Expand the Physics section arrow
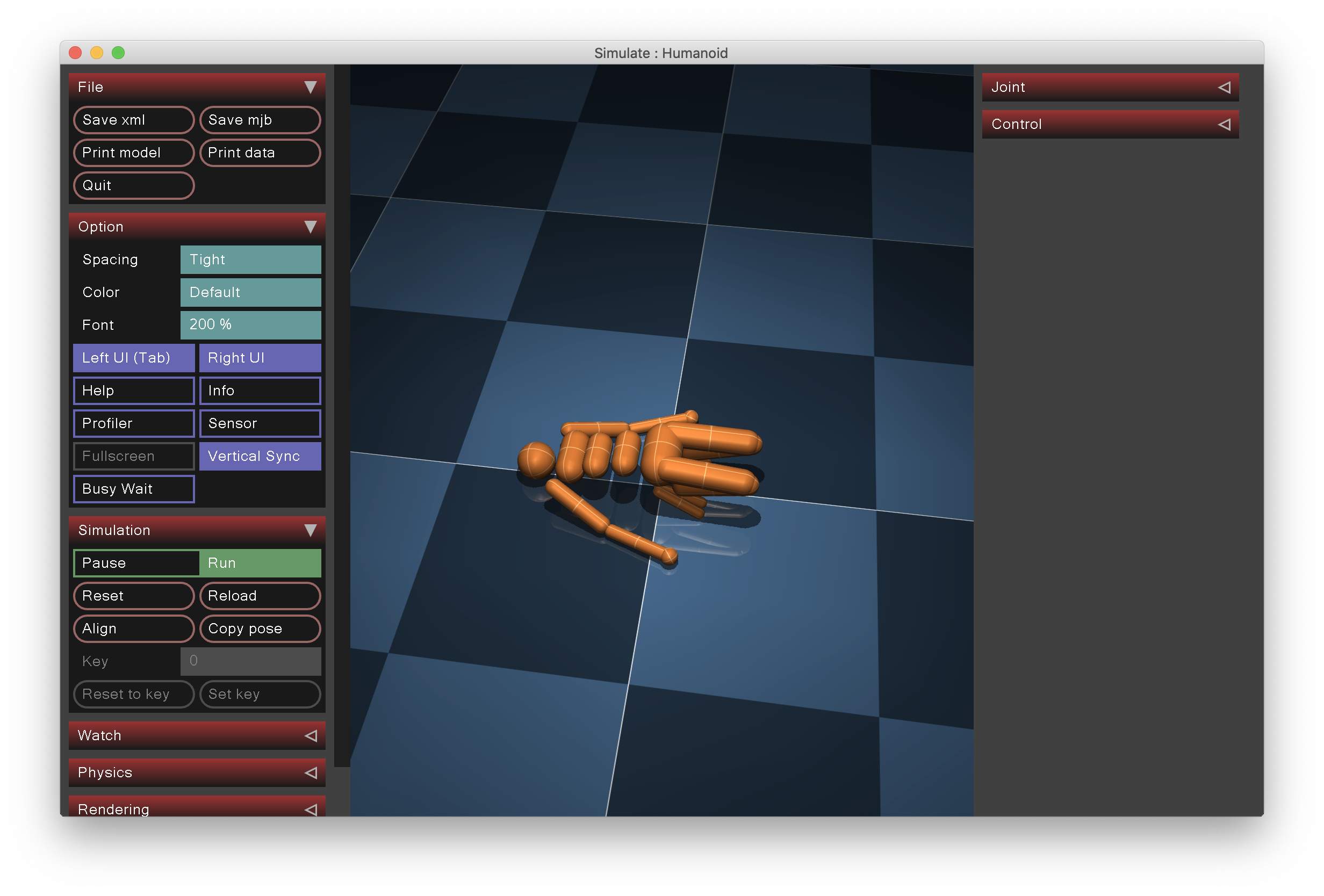This screenshot has height=896, width=1324. (x=311, y=772)
